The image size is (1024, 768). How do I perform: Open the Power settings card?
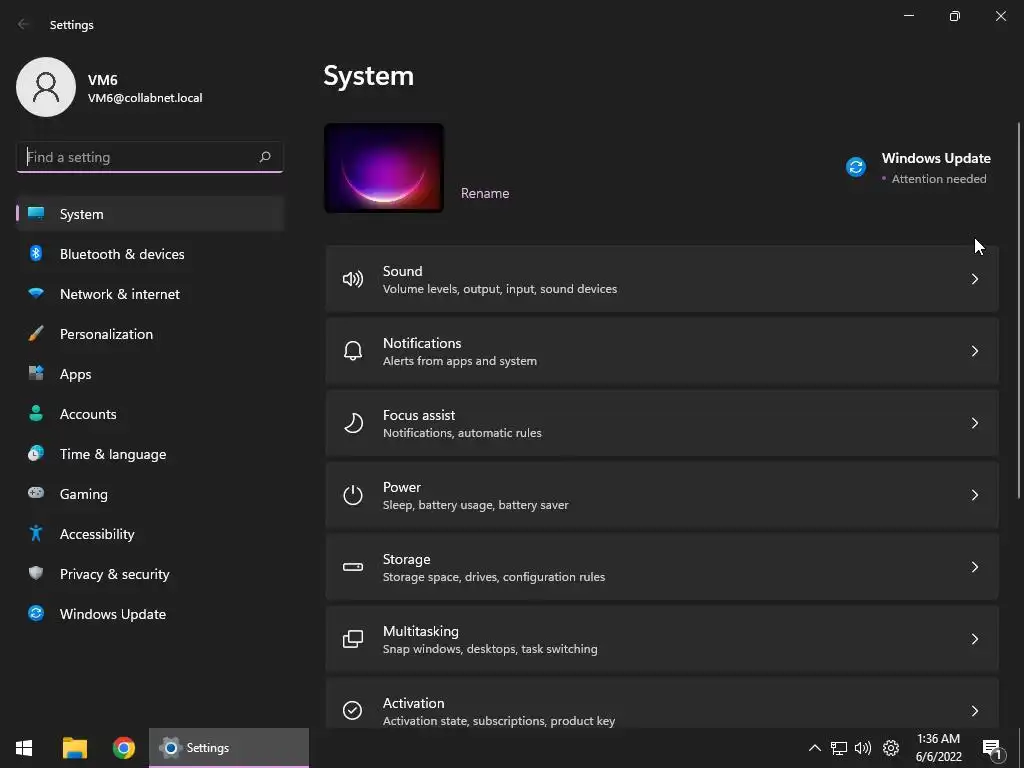pos(662,495)
